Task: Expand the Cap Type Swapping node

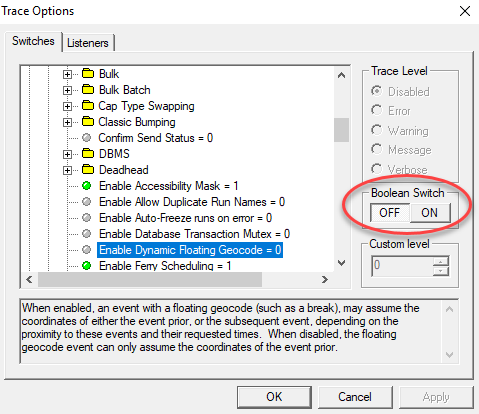Action: (x=67, y=106)
